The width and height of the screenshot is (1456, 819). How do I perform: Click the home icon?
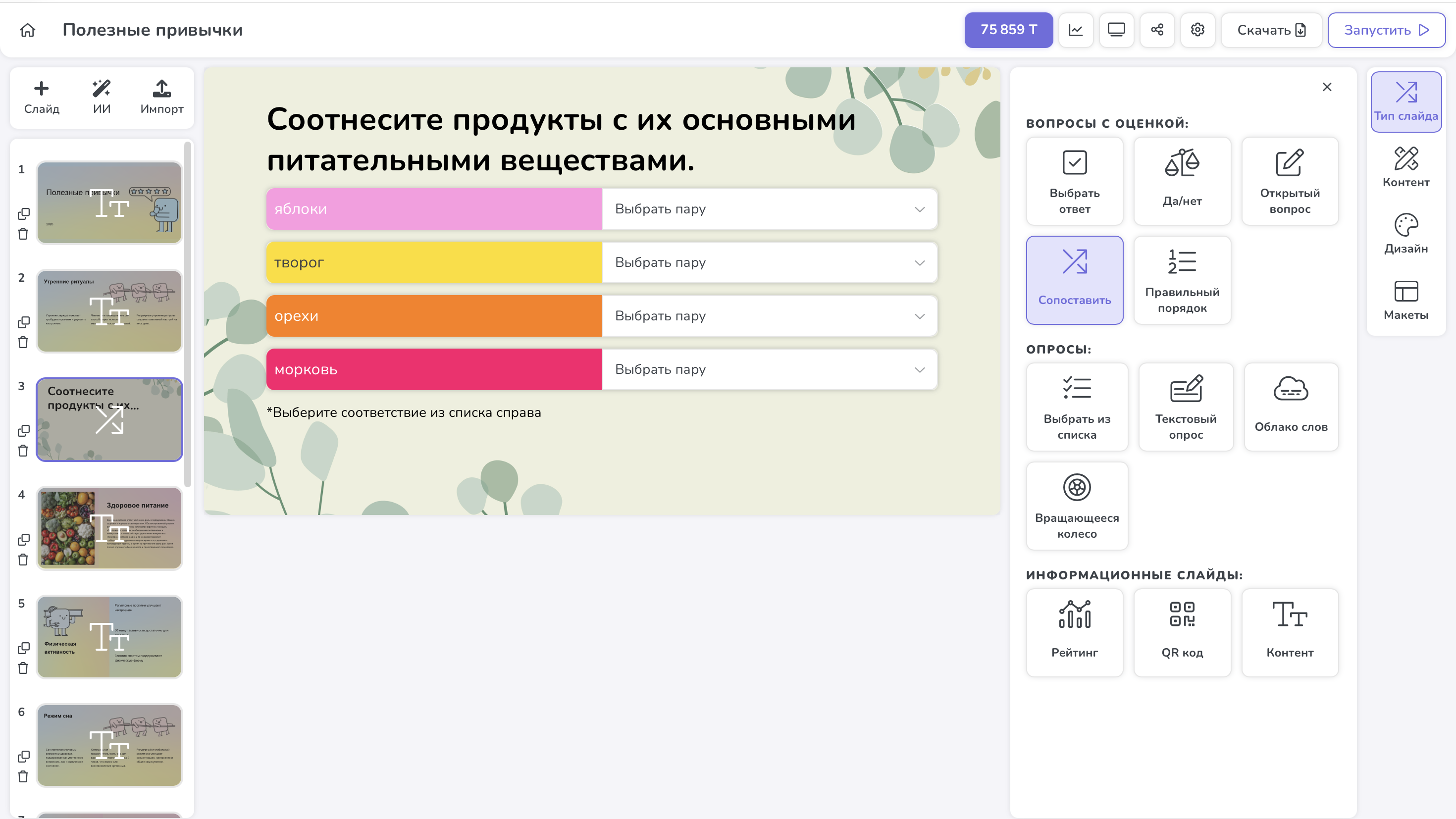27,30
